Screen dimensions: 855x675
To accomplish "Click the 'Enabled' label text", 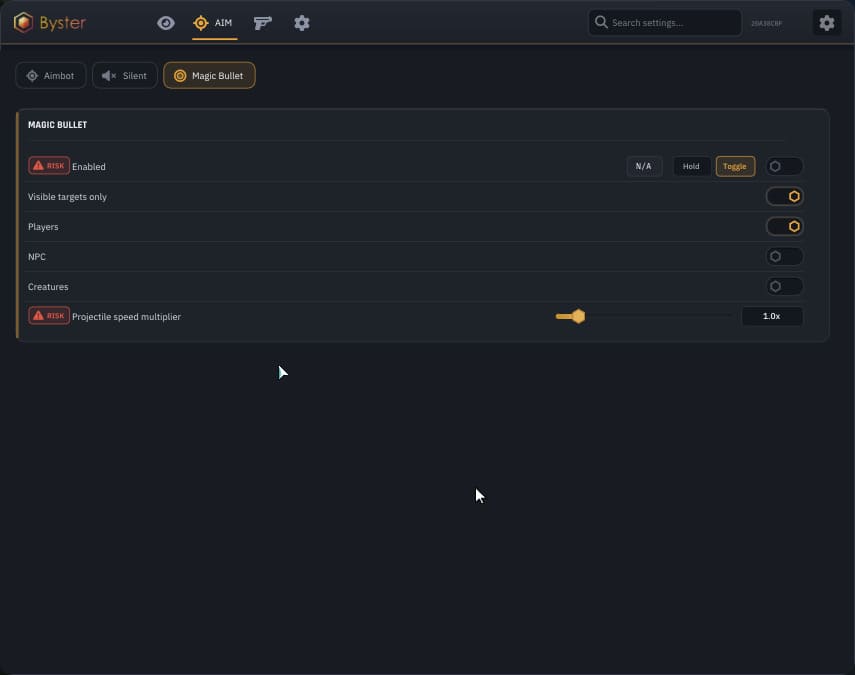I will [x=88, y=167].
